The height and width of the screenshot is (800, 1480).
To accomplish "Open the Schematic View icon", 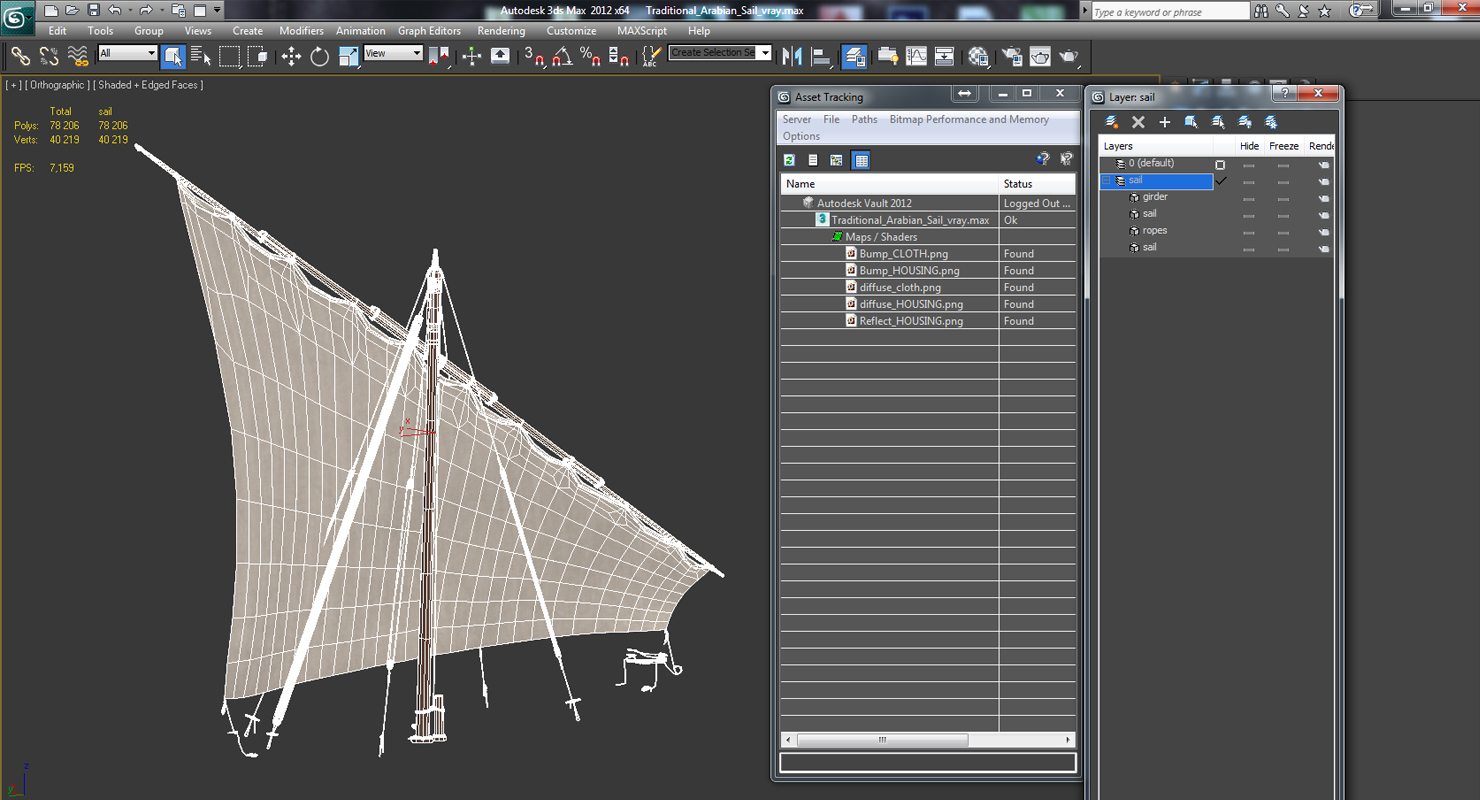I will pos(944,56).
